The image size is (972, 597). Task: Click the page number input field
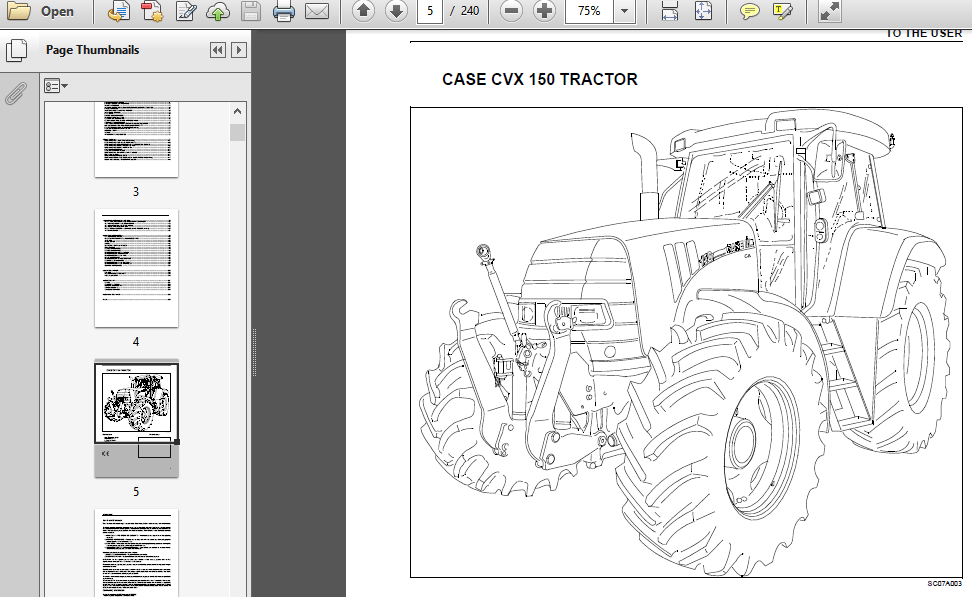pyautogui.click(x=430, y=11)
